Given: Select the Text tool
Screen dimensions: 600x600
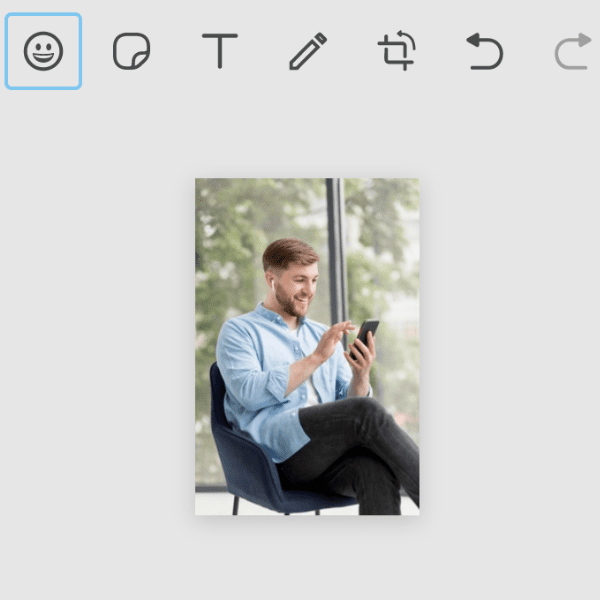Looking at the screenshot, I should coord(220,51).
